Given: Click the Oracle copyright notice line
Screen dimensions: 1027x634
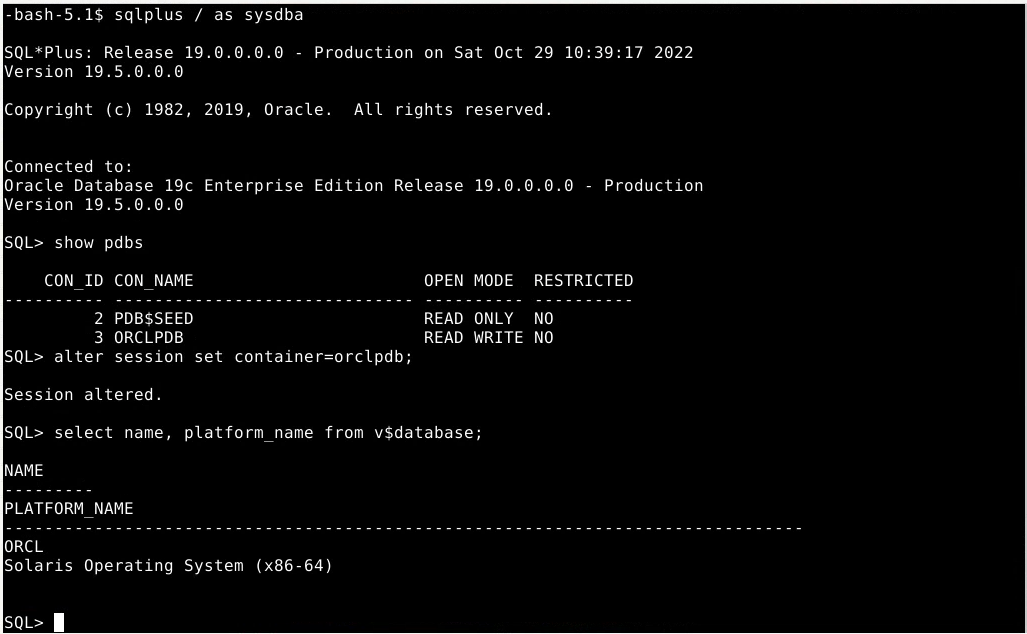Looking at the screenshot, I should [278, 110].
